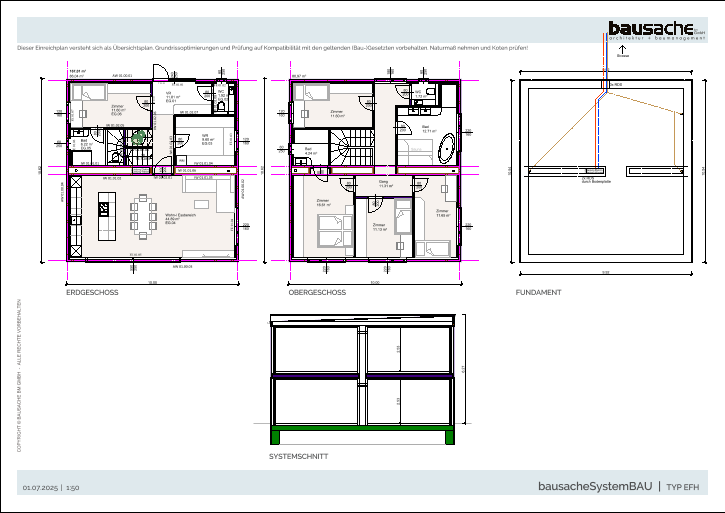Click the date 01.07.2025 in the footer

coord(40,487)
